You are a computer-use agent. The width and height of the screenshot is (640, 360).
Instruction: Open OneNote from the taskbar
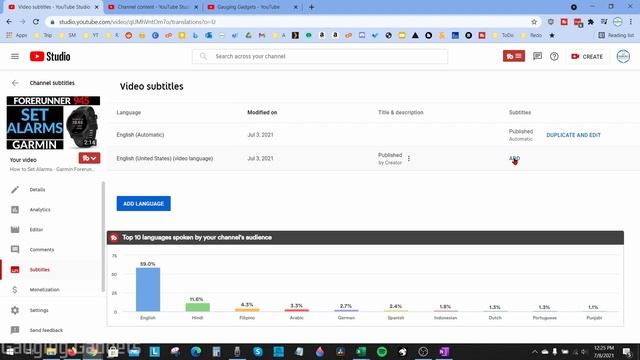pos(444,351)
